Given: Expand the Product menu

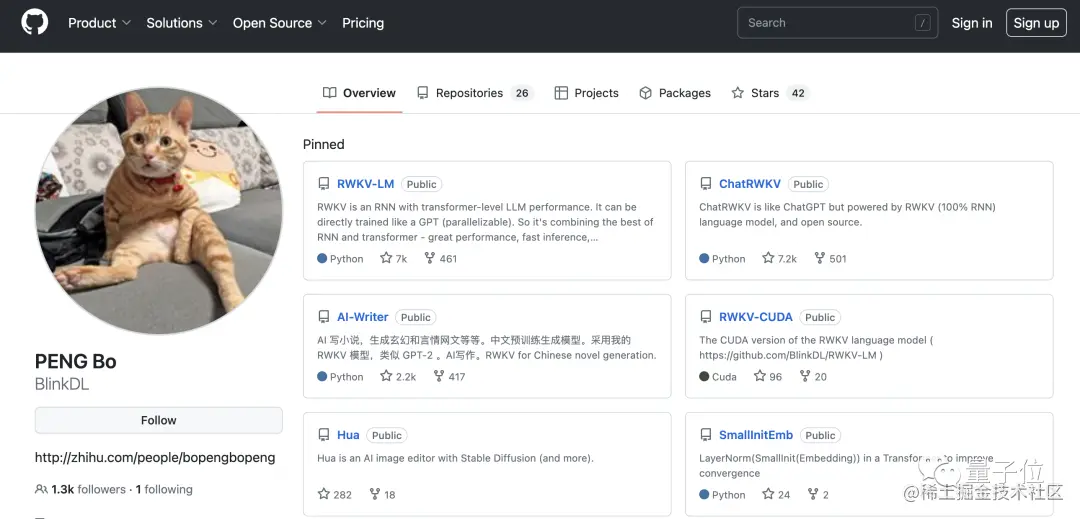Looking at the screenshot, I should [x=99, y=23].
